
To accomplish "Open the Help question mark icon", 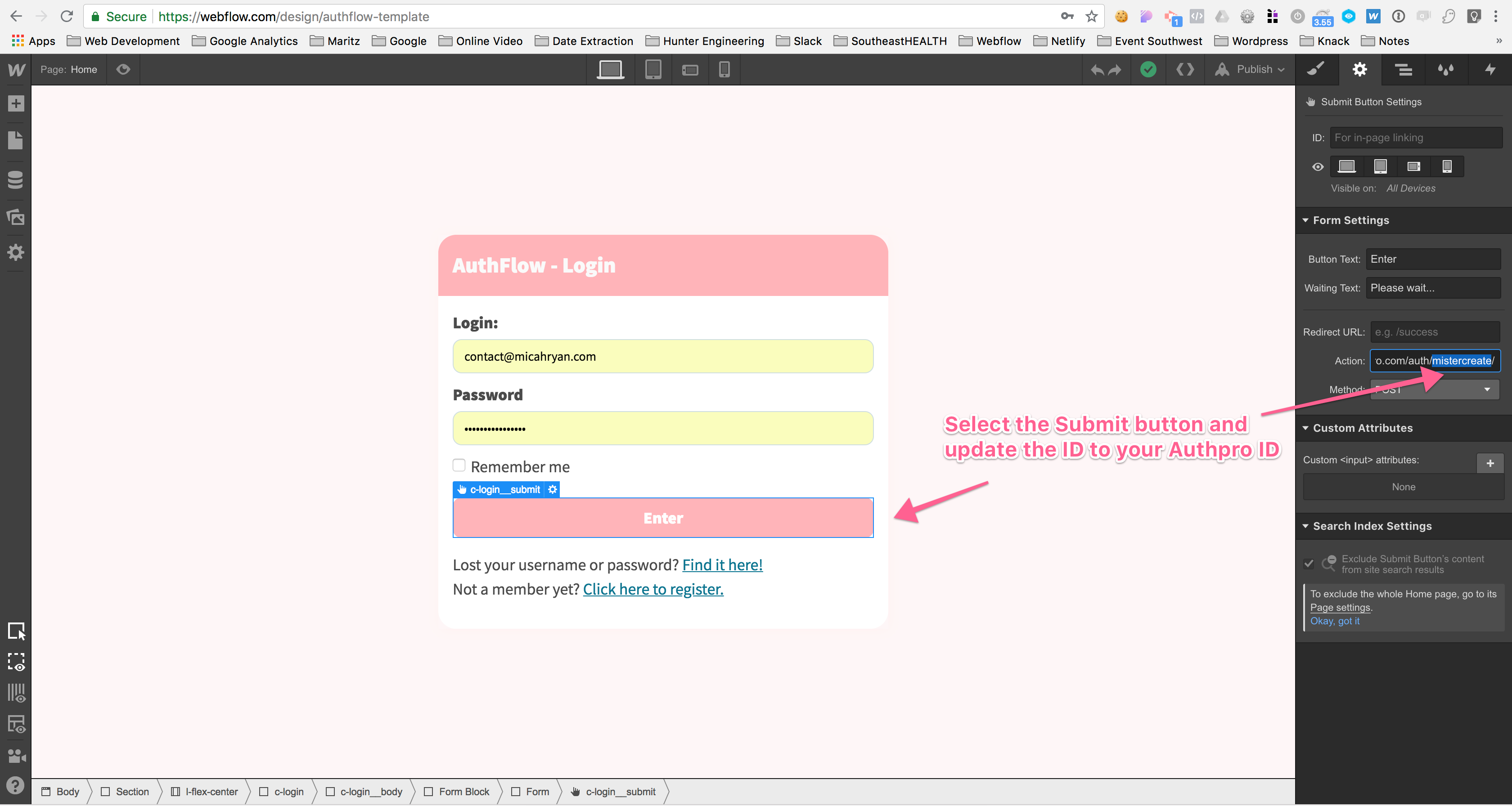I will pos(16,785).
